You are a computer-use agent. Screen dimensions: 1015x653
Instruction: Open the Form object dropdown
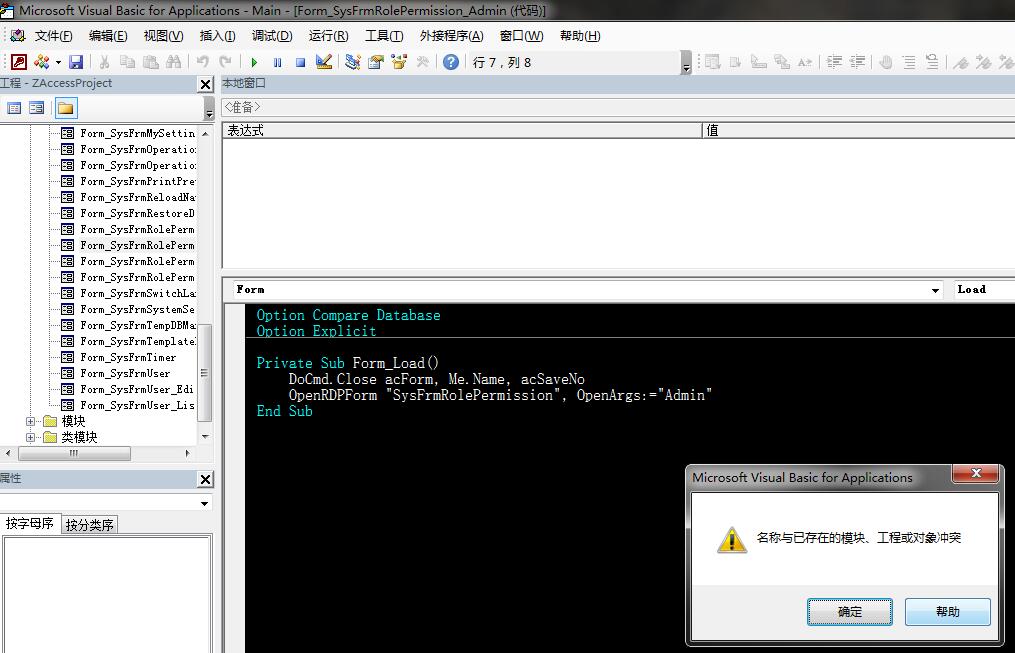tap(935, 290)
